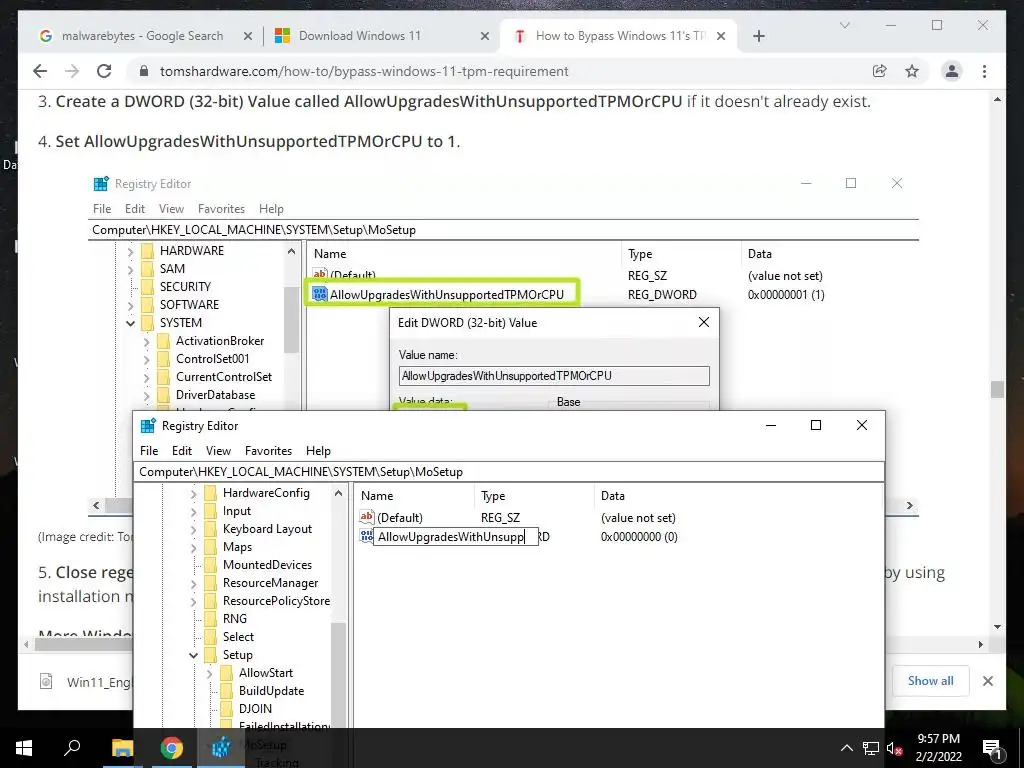Select the Select key in the tree
This screenshot has width=1024, height=768.
coord(238,637)
